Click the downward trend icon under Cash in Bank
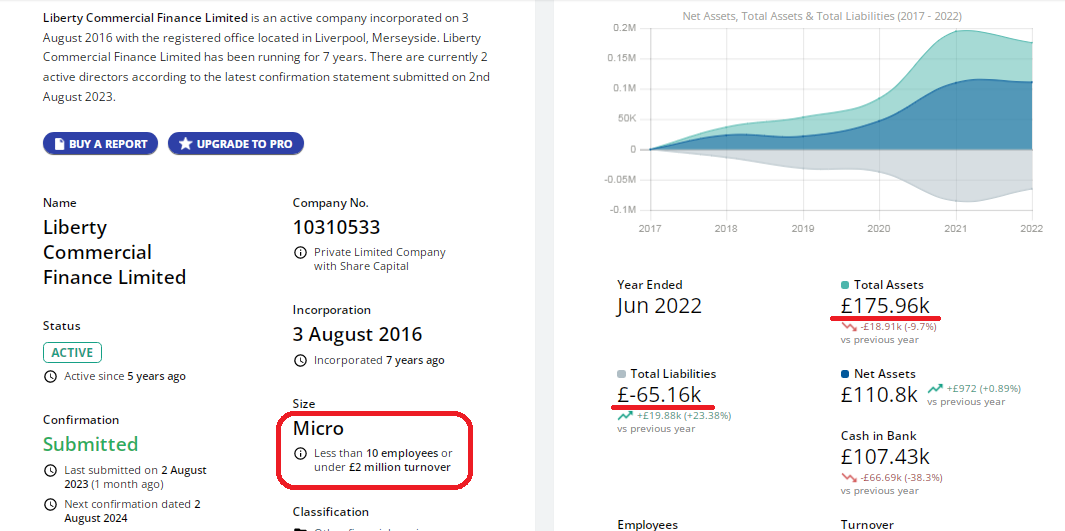The image size is (1065, 531). point(849,477)
